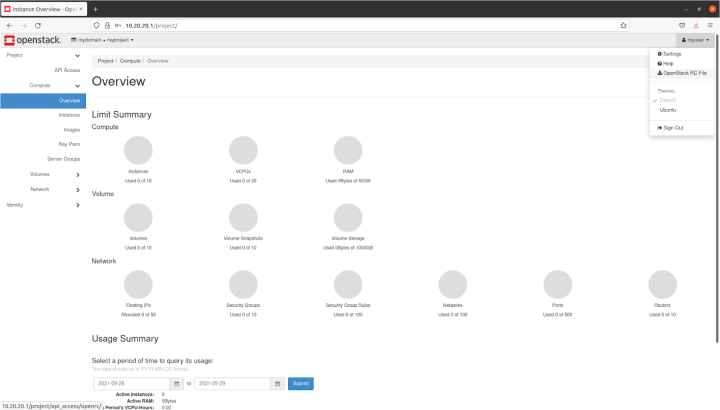This screenshot has width=720, height=410.
Task: Select Overview in the sidebar
Action: (43, 101)
